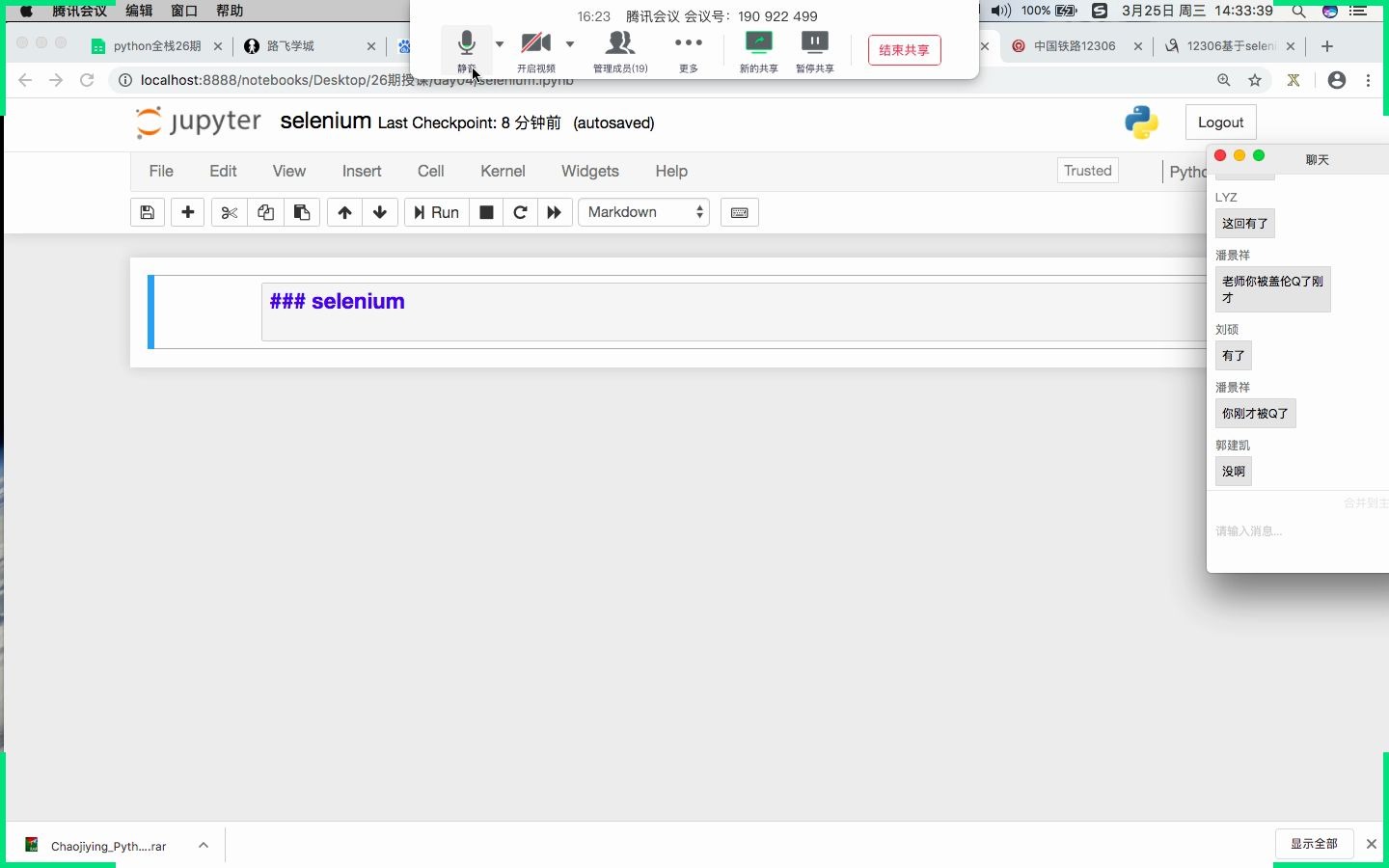Expand microphone options arrow in meeting toolbar
This screenshot has width=1389, height=868.
500,43
